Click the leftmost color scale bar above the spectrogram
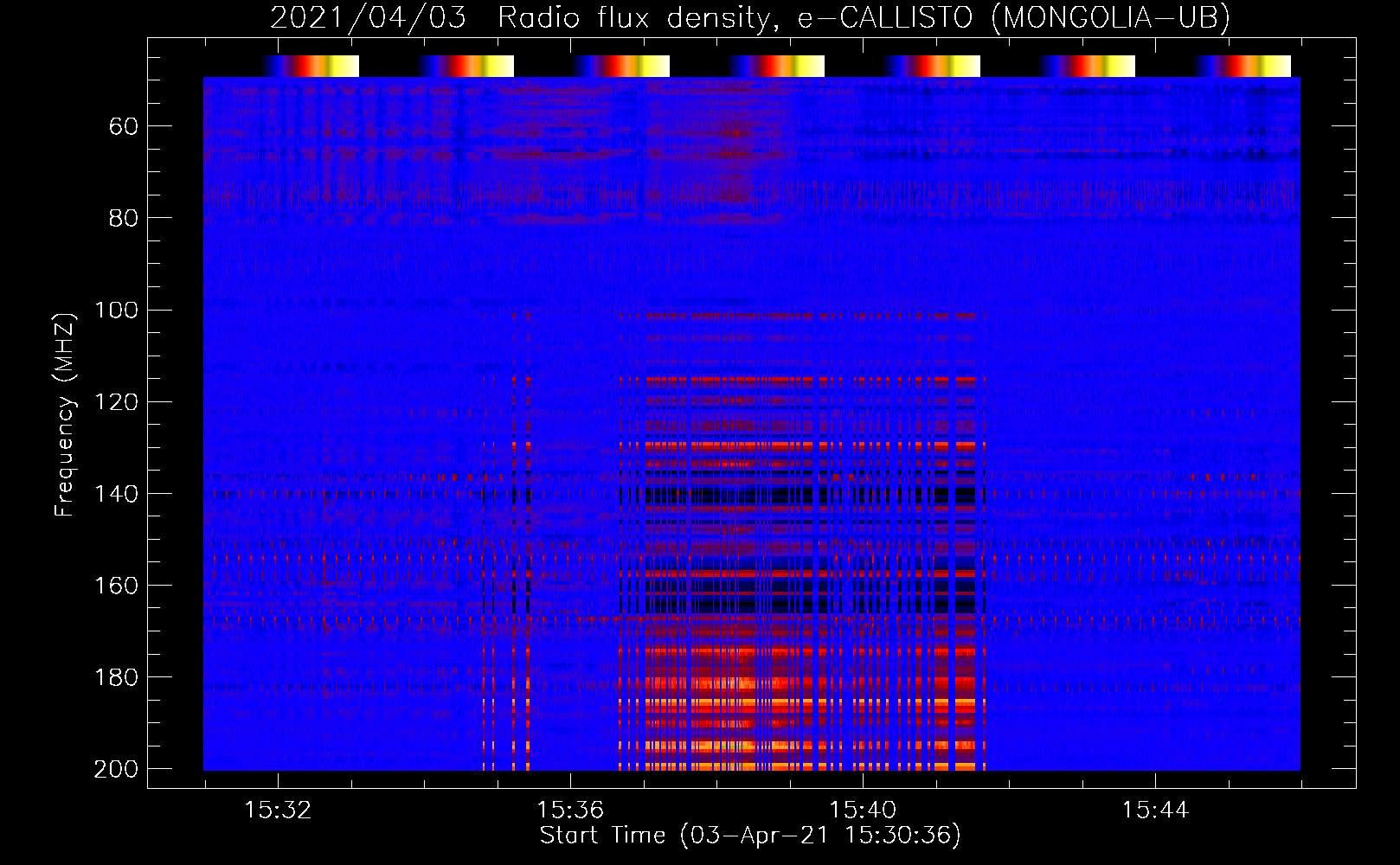 click(x=311, y=66)
